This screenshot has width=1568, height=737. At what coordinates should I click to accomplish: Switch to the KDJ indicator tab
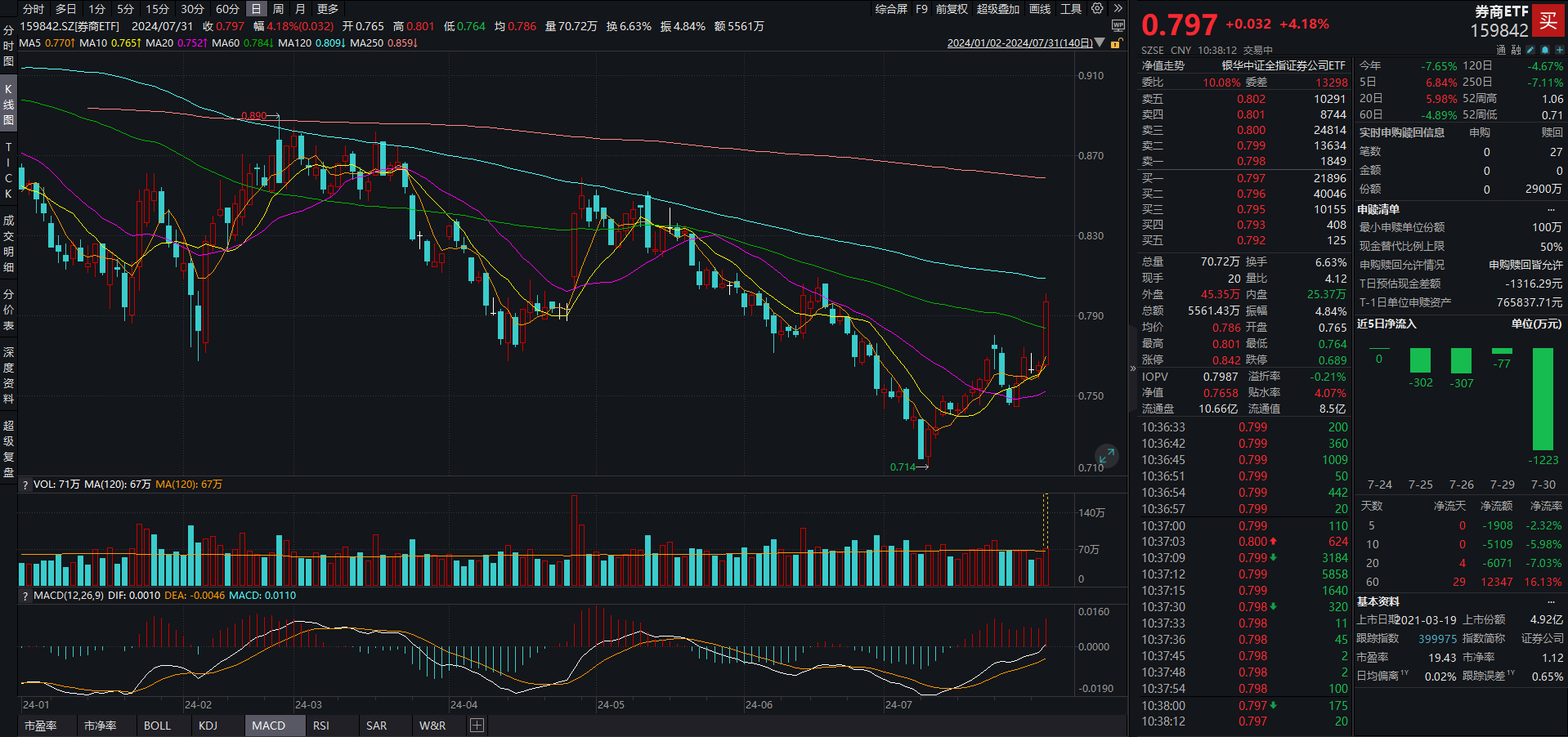[x=208, y=726]
